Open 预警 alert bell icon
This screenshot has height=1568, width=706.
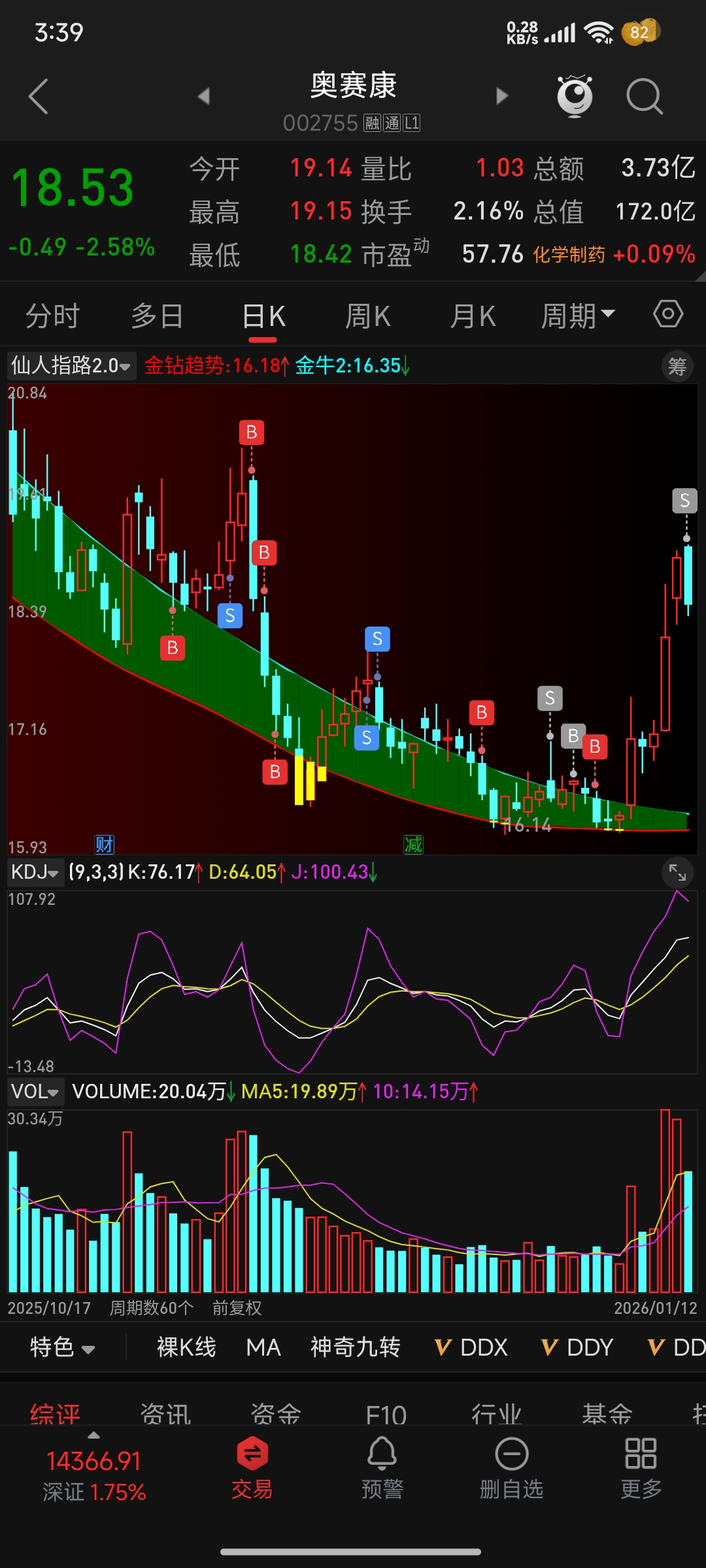(382, 1467)
